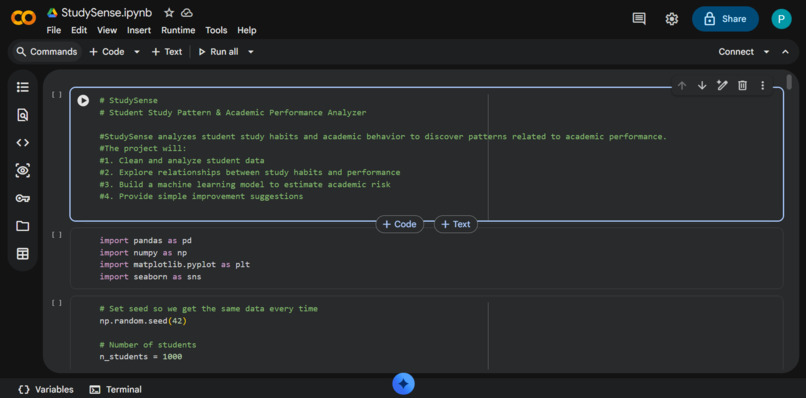This screenshot has height=398, width=806.
Task: Delete the selected cell
Action: tap(742, 85)
